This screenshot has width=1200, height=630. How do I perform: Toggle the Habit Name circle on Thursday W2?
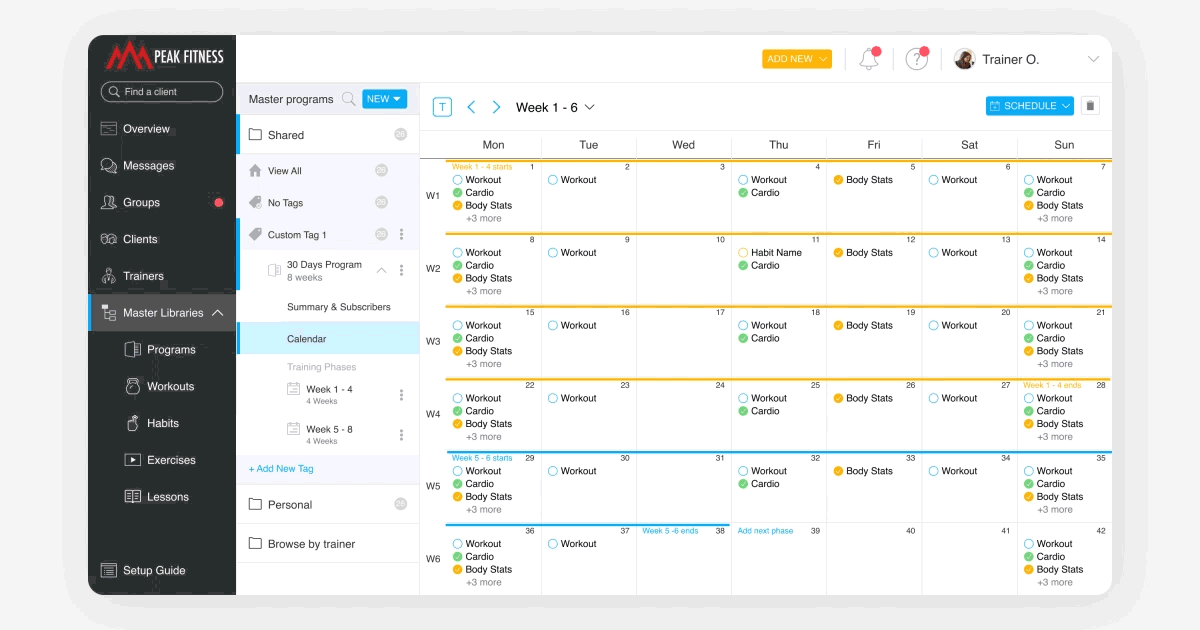pos(743,253)
